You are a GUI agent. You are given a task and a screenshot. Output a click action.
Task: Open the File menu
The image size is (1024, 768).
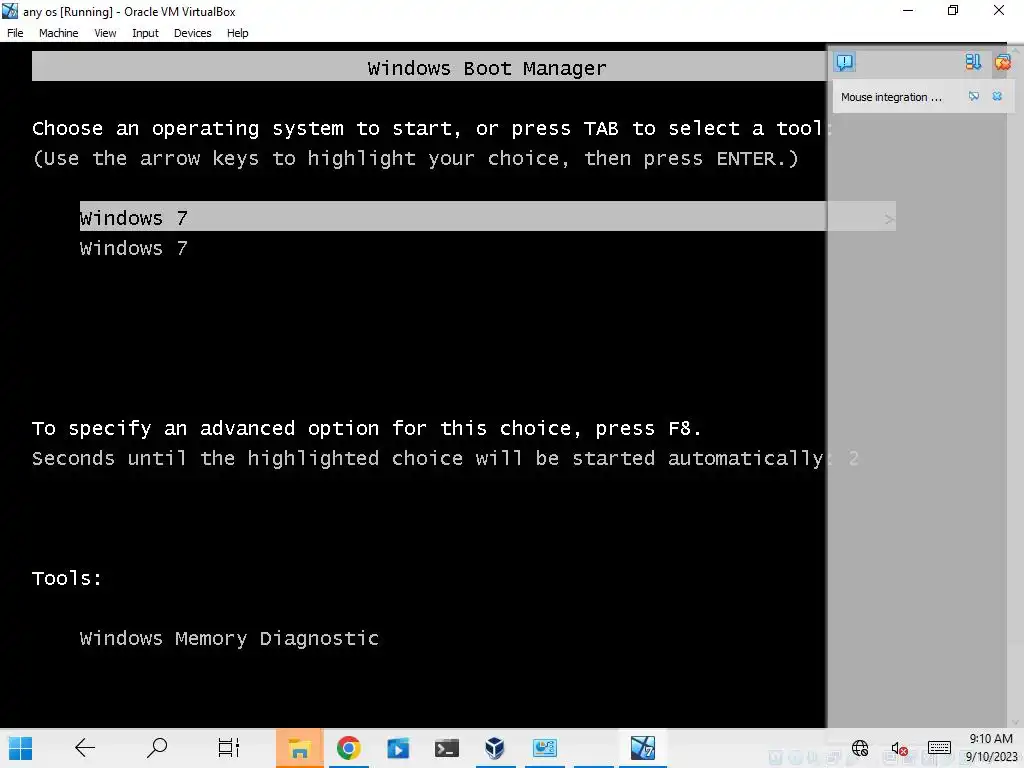tap(15, 33)
